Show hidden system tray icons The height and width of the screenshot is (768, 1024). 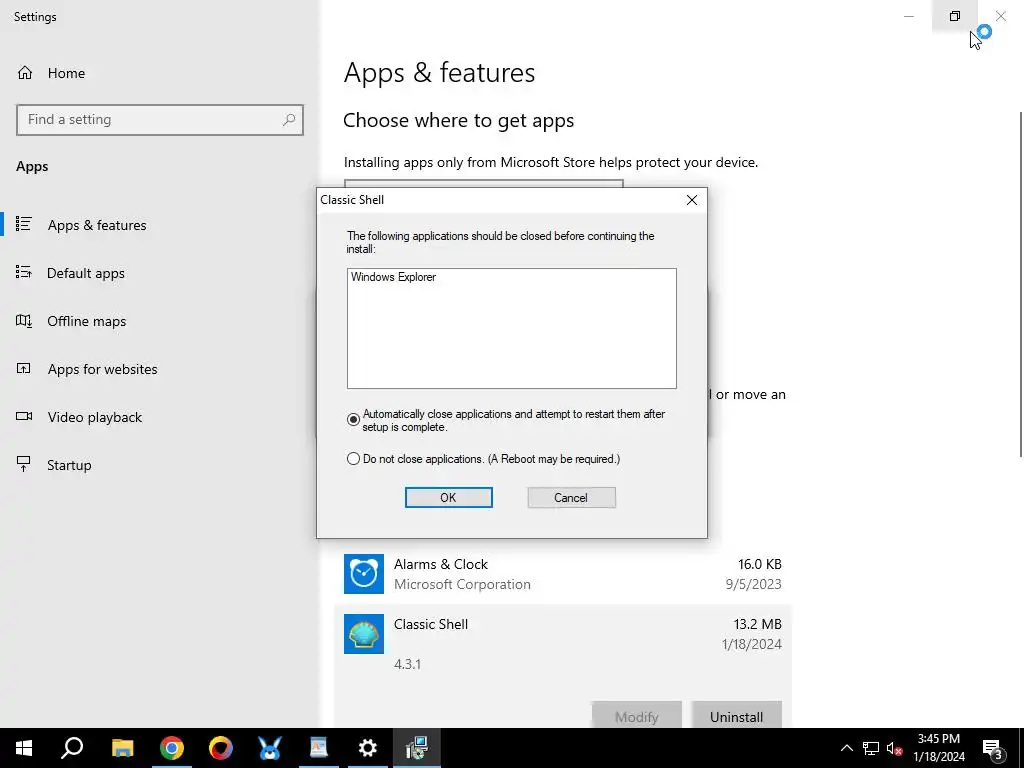point(846,748)
